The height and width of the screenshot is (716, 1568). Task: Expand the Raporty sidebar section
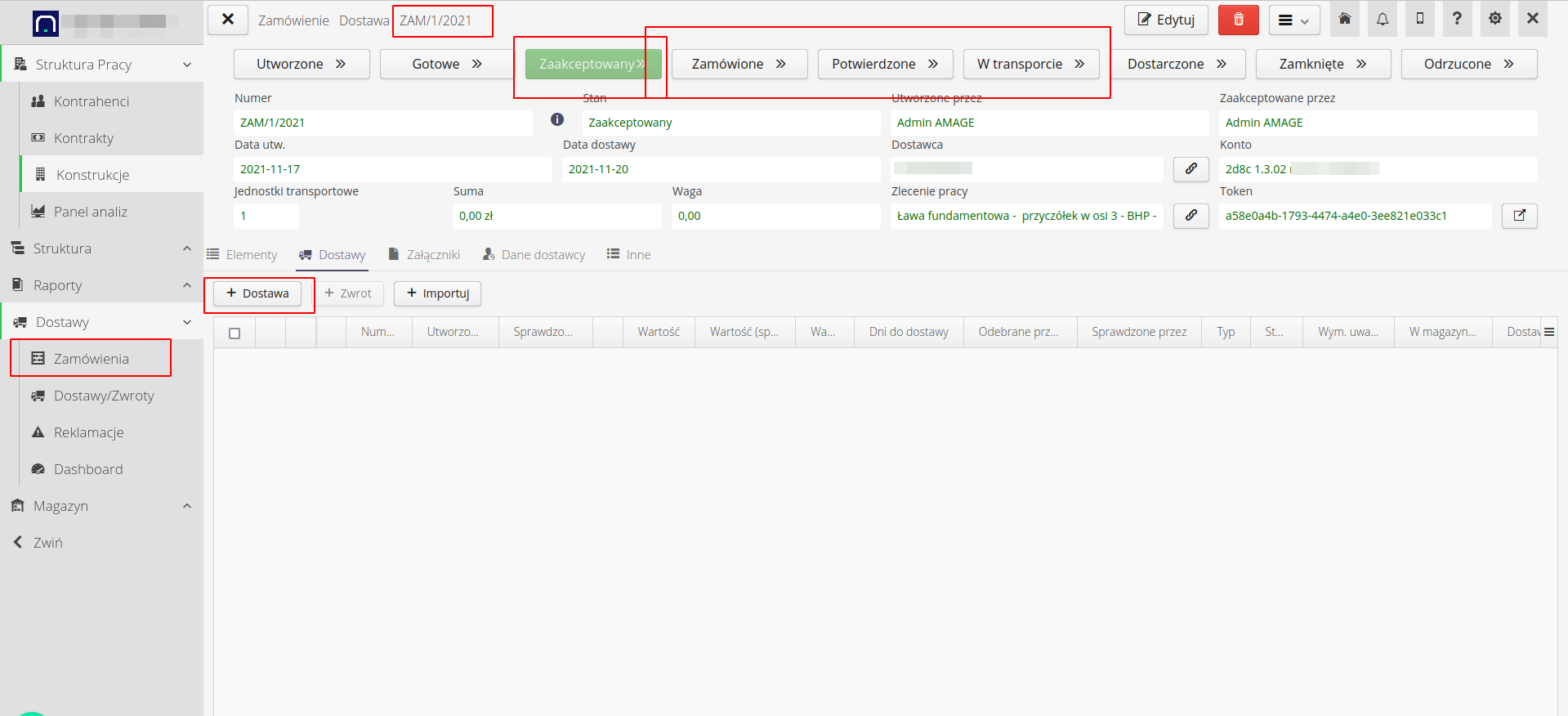click(x=186, y=285)
